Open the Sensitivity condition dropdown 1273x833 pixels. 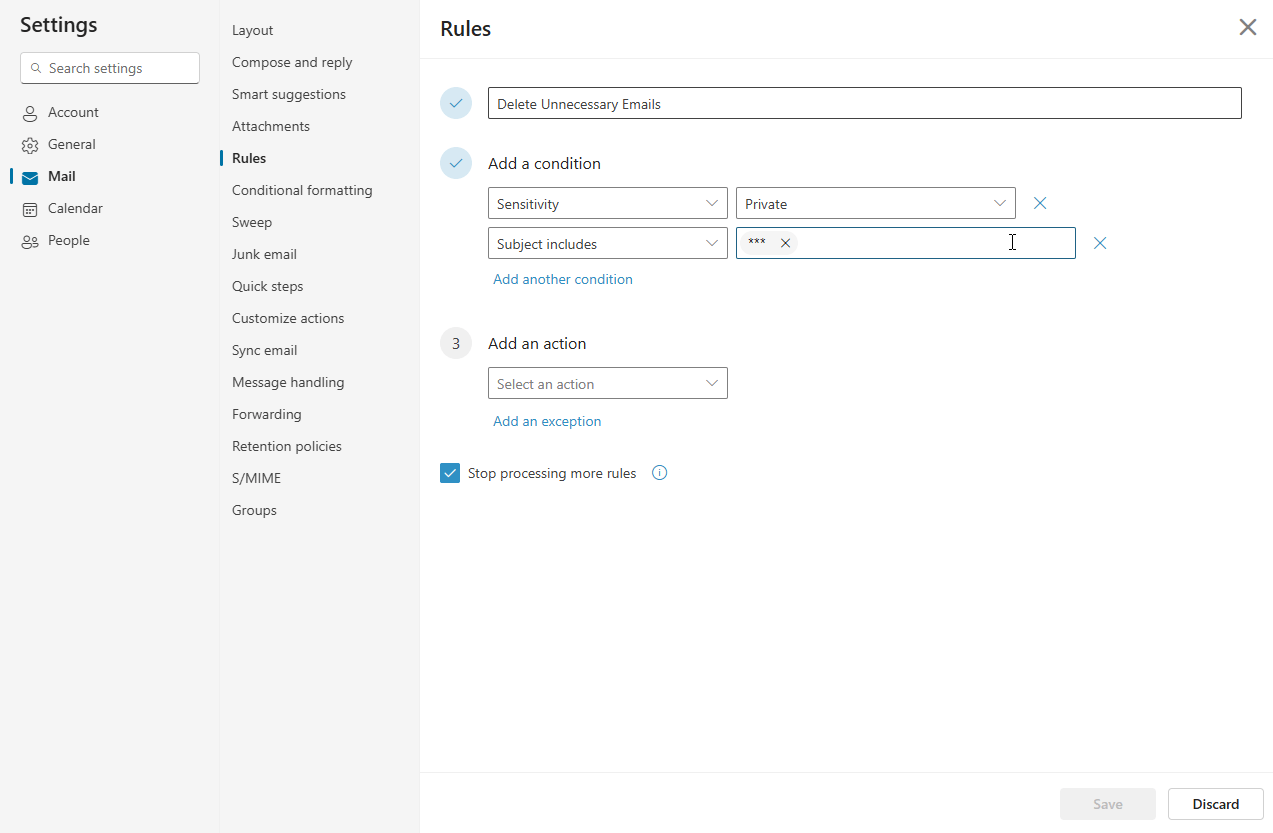[x=607, y=203]
